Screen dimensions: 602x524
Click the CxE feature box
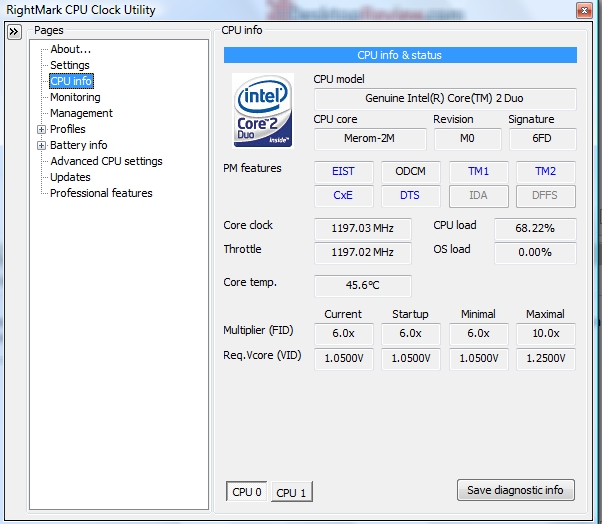click(344, 196)
